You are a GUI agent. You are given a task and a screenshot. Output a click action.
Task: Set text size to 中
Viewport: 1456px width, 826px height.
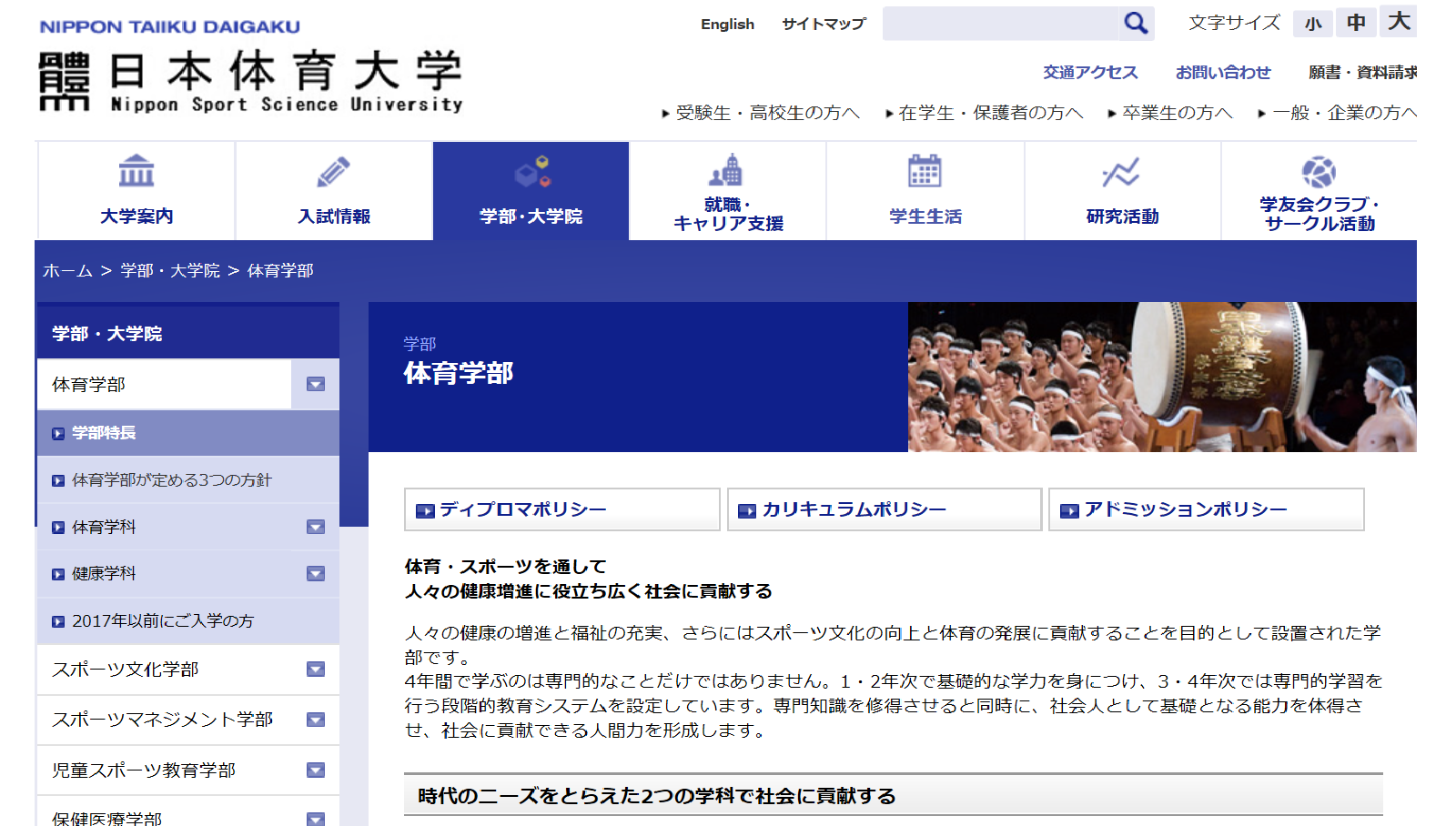pos(1356,23)
